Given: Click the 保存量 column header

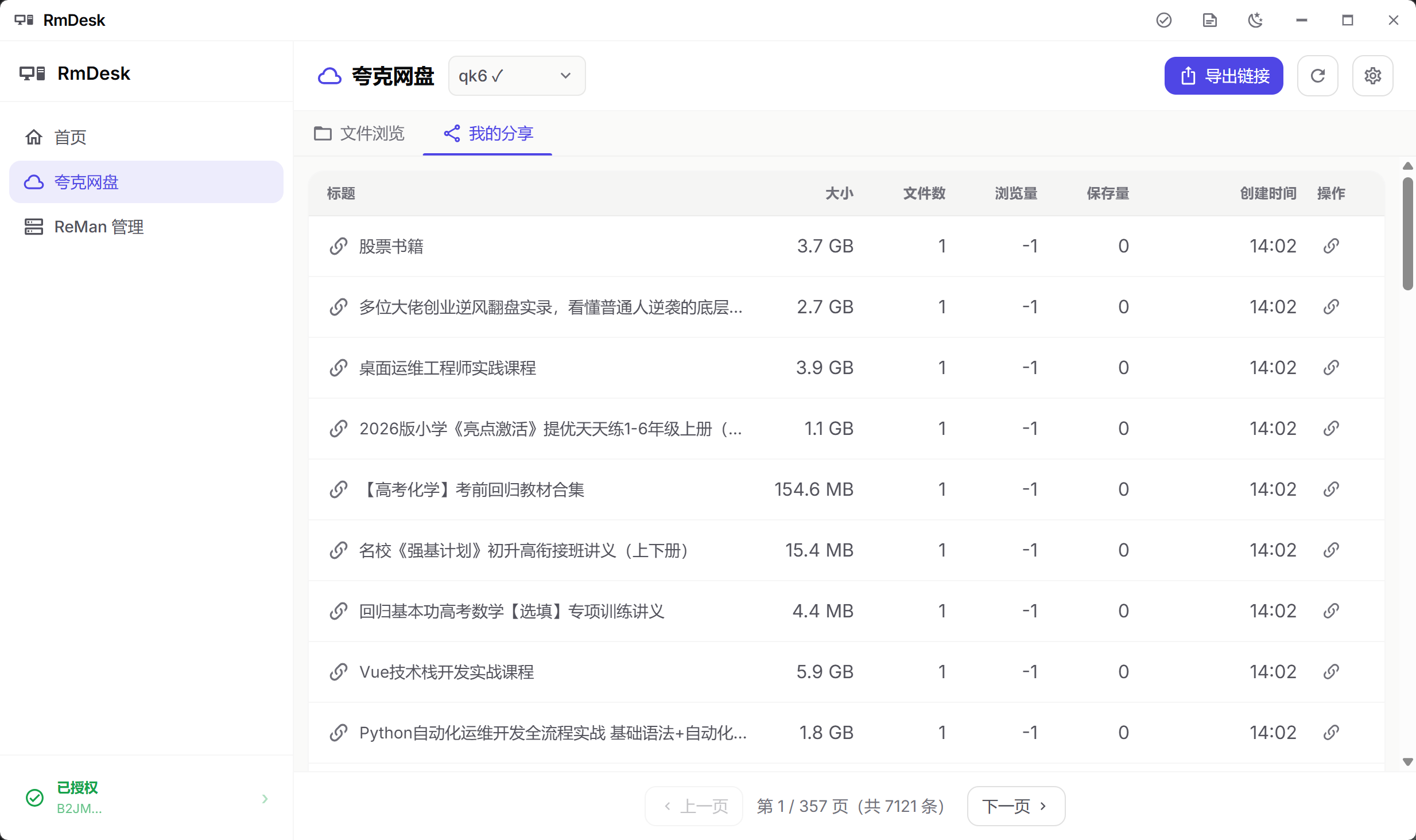Looking at the screenshot, I should tap(1108, 193).
